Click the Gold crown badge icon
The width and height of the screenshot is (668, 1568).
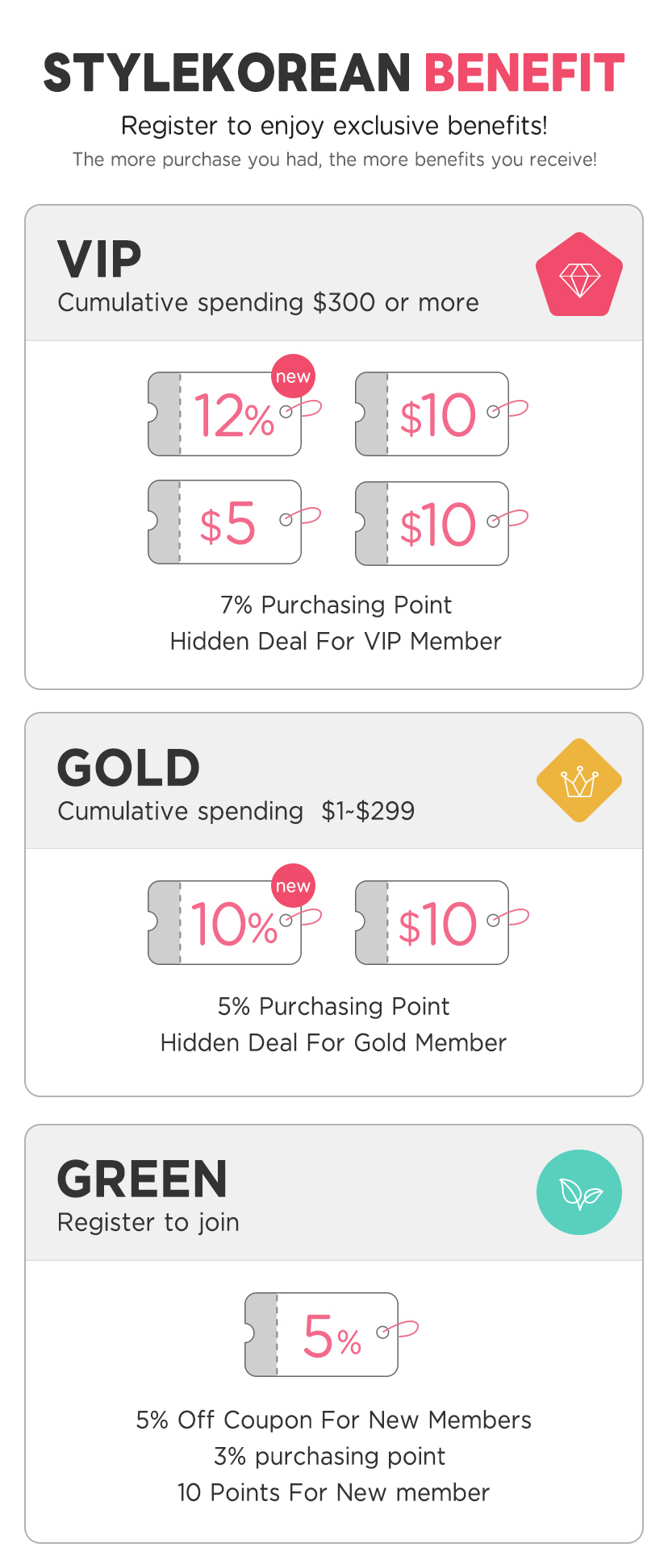pos(579,780)
